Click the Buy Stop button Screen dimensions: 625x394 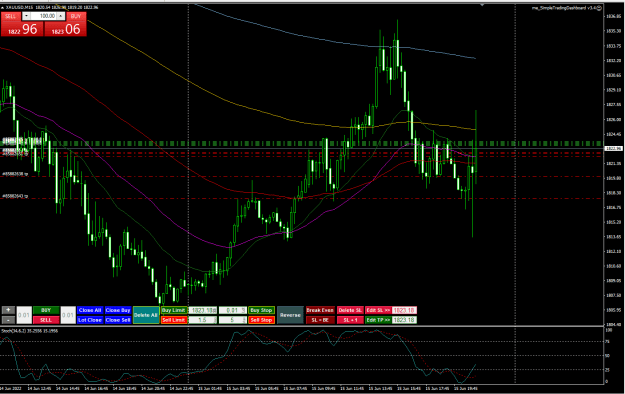[x=261, y=310]
